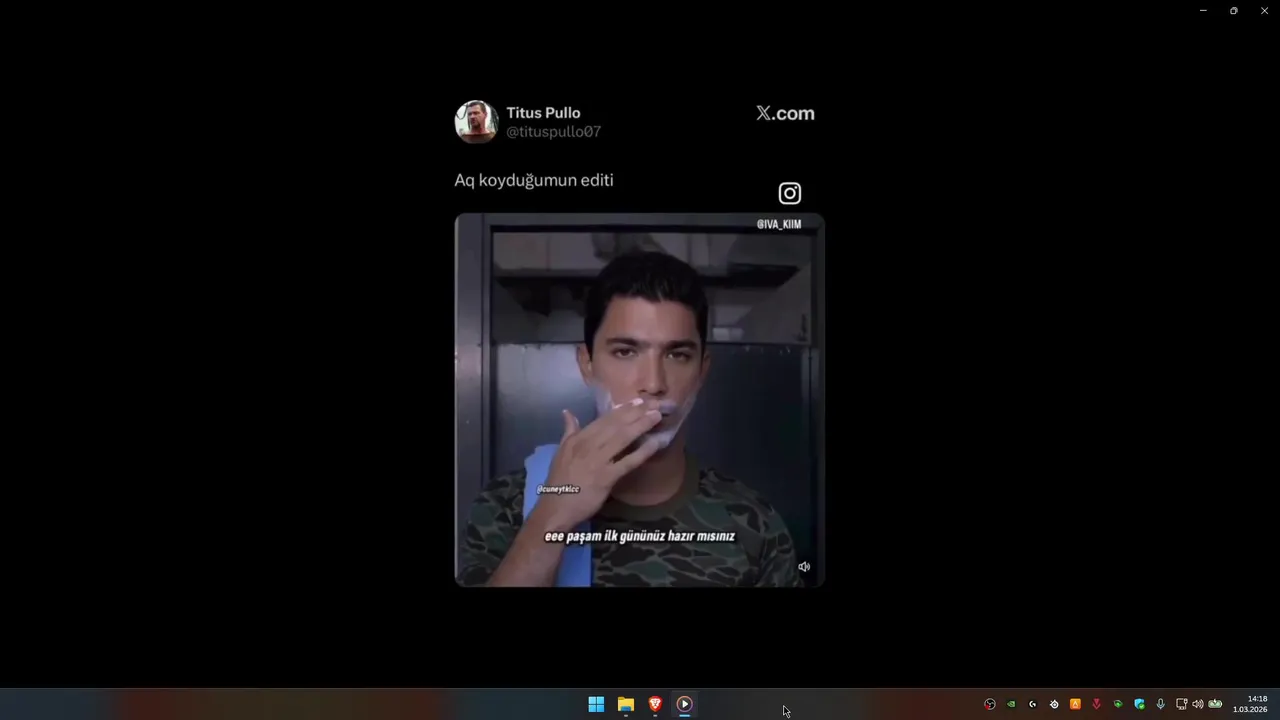1280x720 pixels.
Task: Restore down the media player window
Action: [1234, 10]
